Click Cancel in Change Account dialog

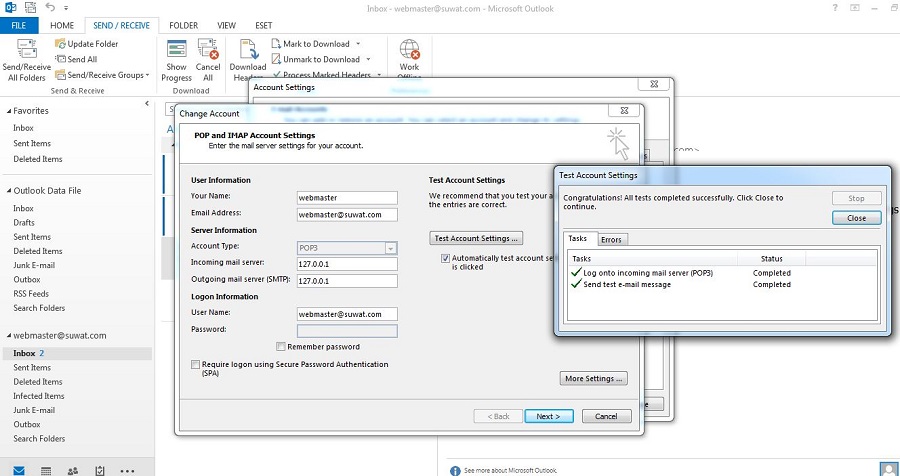[607, 416]
